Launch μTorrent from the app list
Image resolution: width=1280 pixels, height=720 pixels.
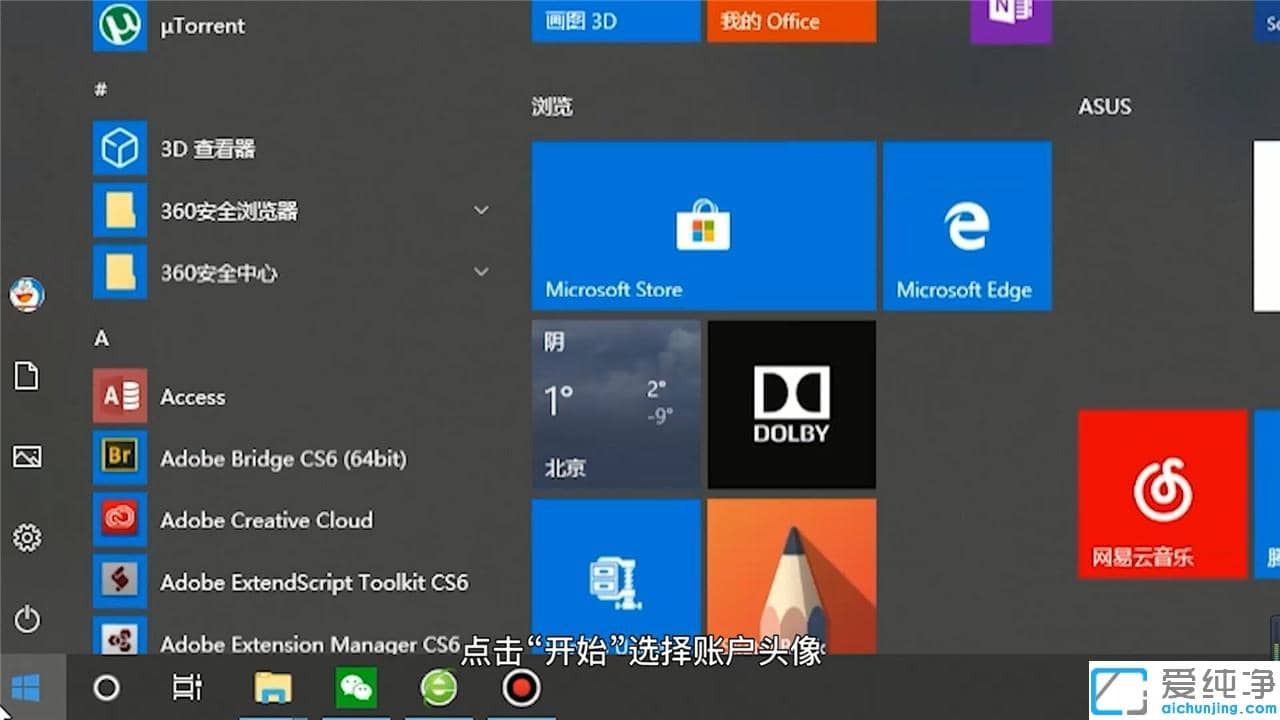[x=200, y=25]
